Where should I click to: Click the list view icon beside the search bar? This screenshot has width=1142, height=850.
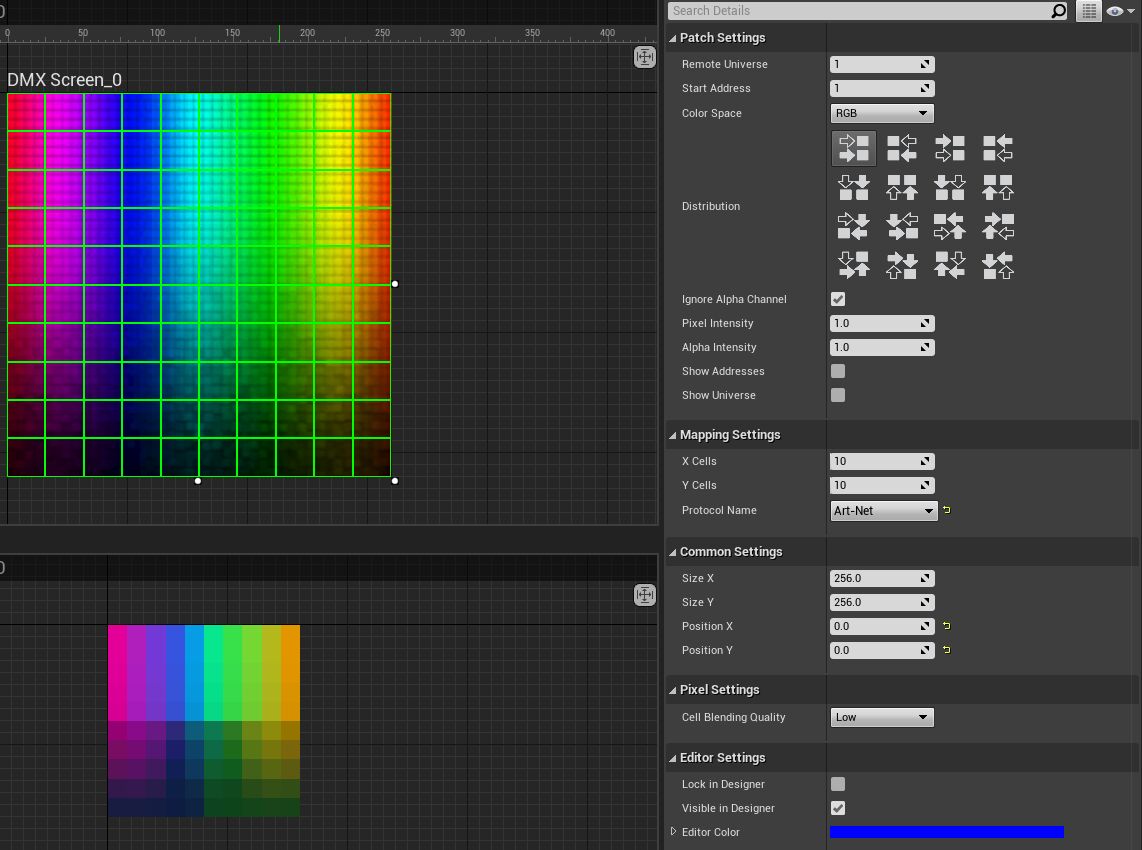[1088, 11]
